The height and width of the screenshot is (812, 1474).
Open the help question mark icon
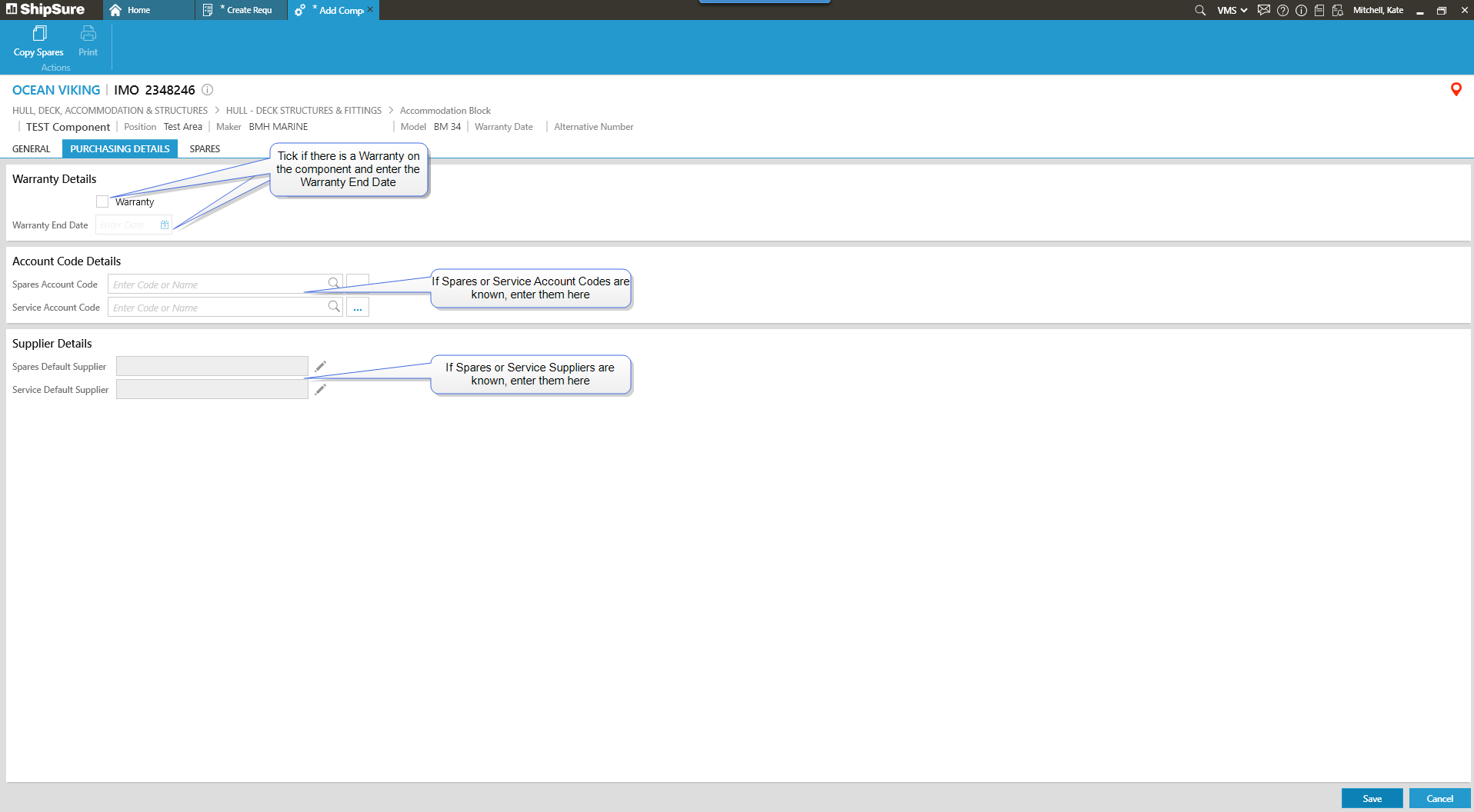tap(1282, 10)
